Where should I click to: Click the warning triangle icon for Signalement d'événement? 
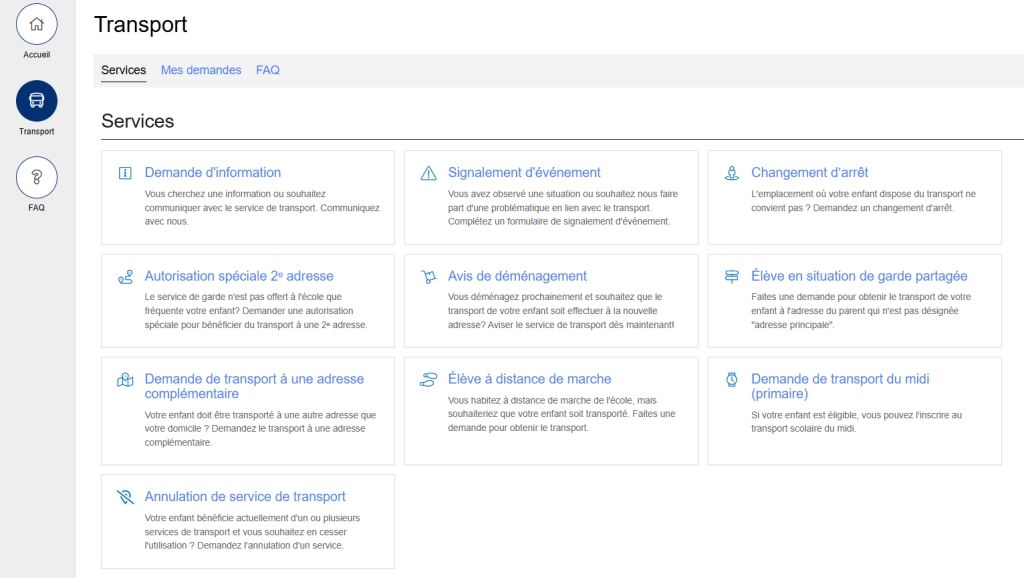[429, 173]
